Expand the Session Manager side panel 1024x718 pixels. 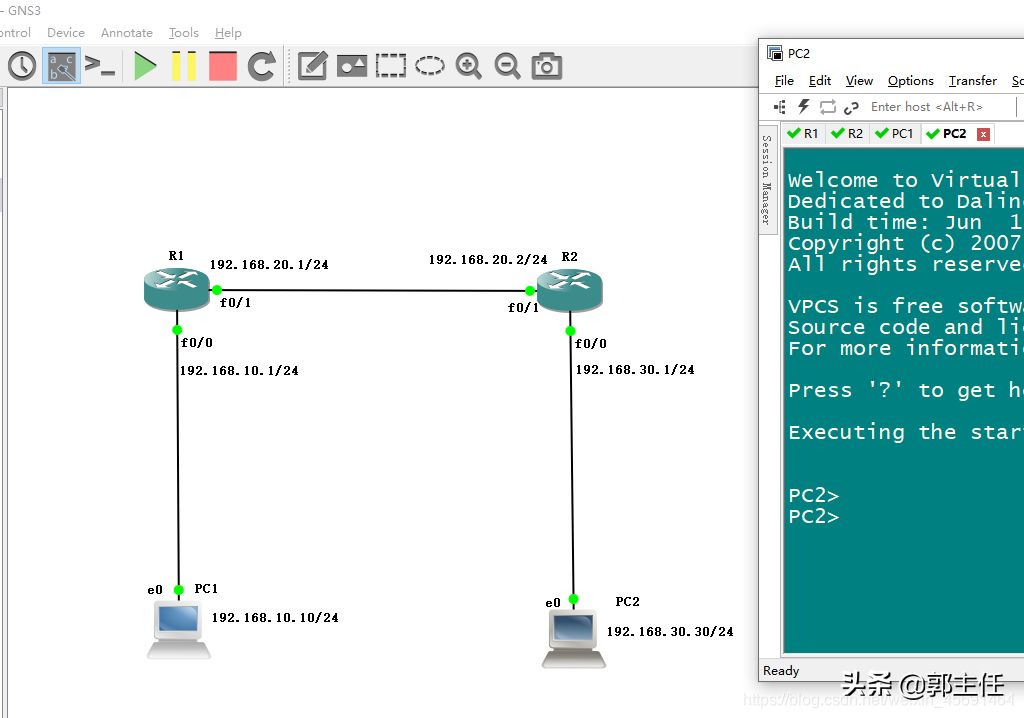(x=767, y=180)
